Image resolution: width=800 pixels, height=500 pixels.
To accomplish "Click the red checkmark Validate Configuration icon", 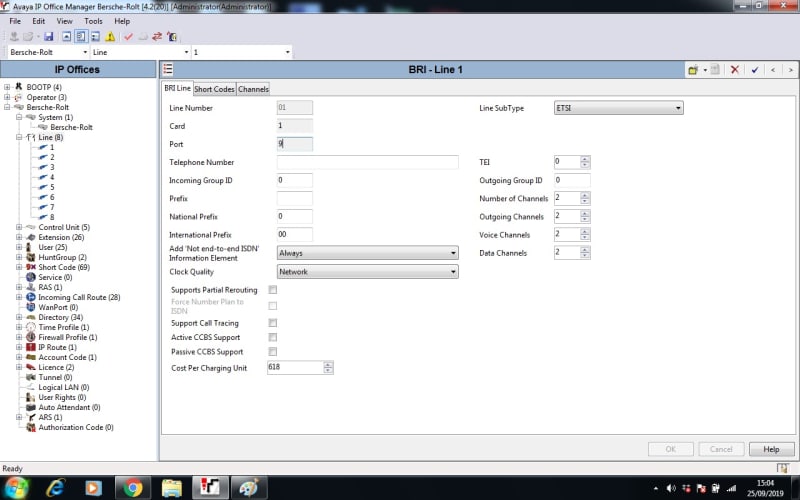I will pos(128,37).
